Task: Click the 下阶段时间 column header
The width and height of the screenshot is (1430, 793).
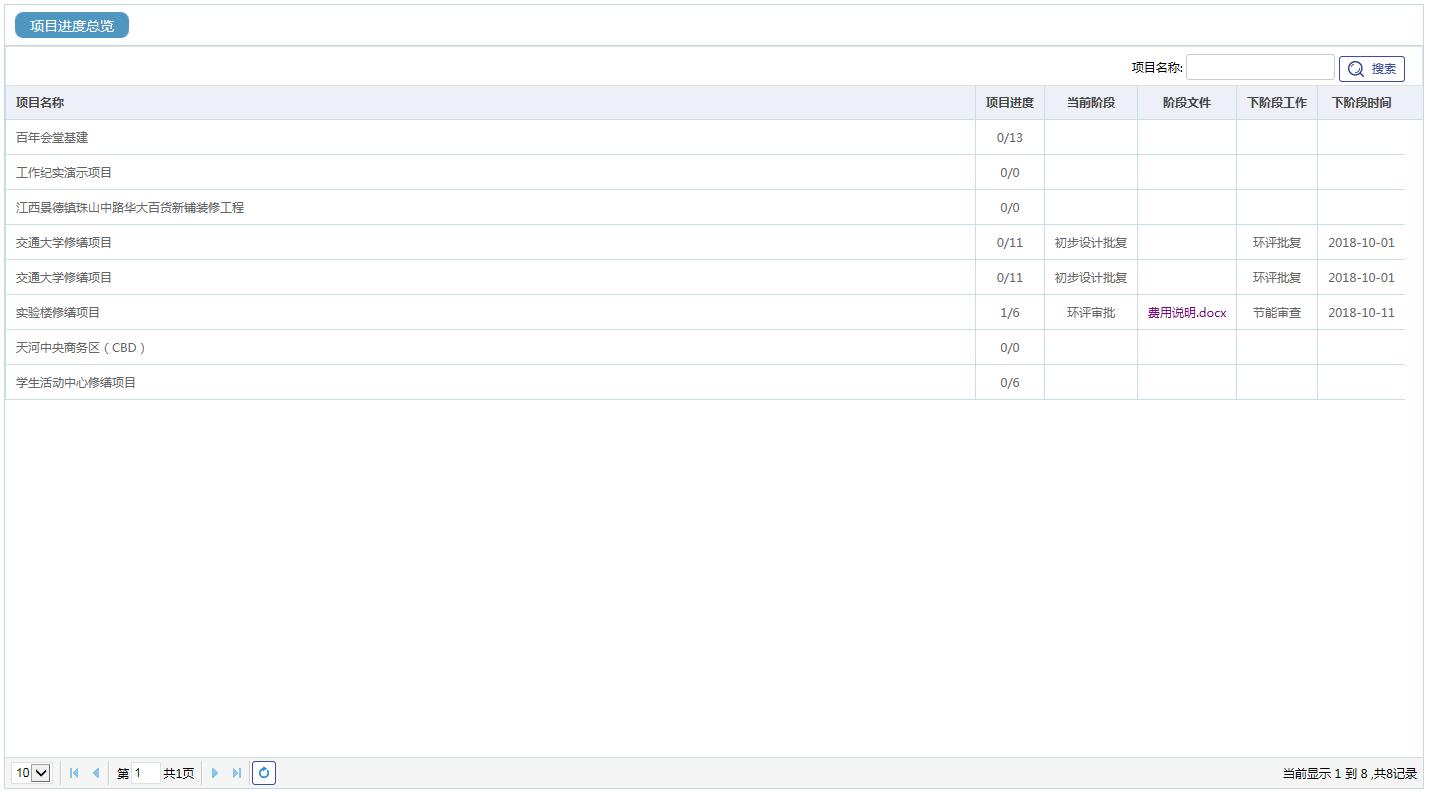Action: coord(1360,103)
